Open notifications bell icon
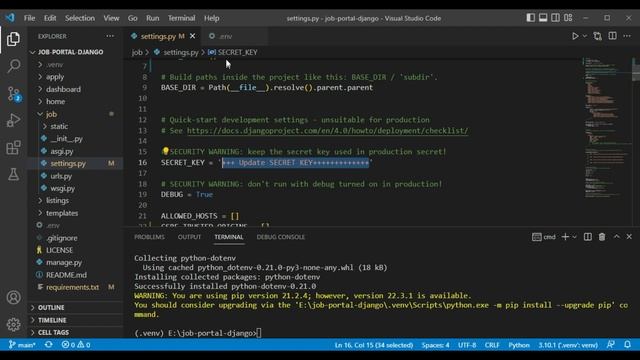Viewport: 640px width, 360px height. point(627,344)
